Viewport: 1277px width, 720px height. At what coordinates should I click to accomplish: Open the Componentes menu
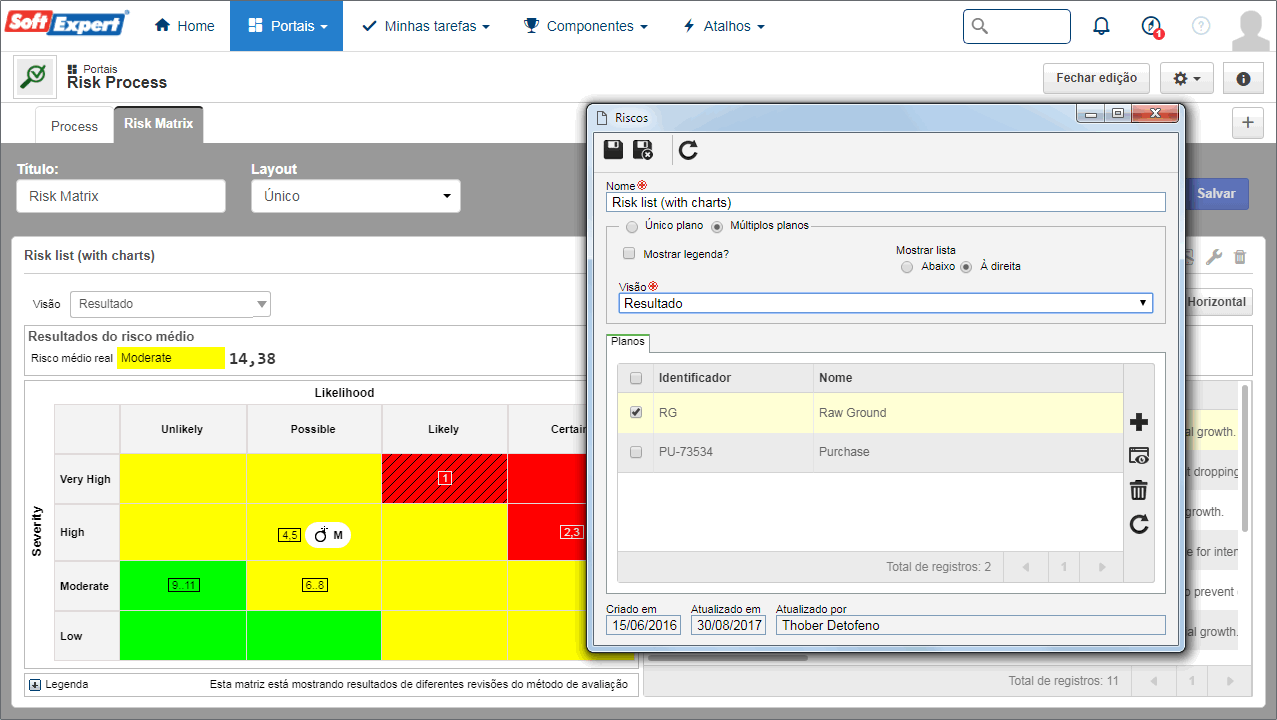pos(586,26)
